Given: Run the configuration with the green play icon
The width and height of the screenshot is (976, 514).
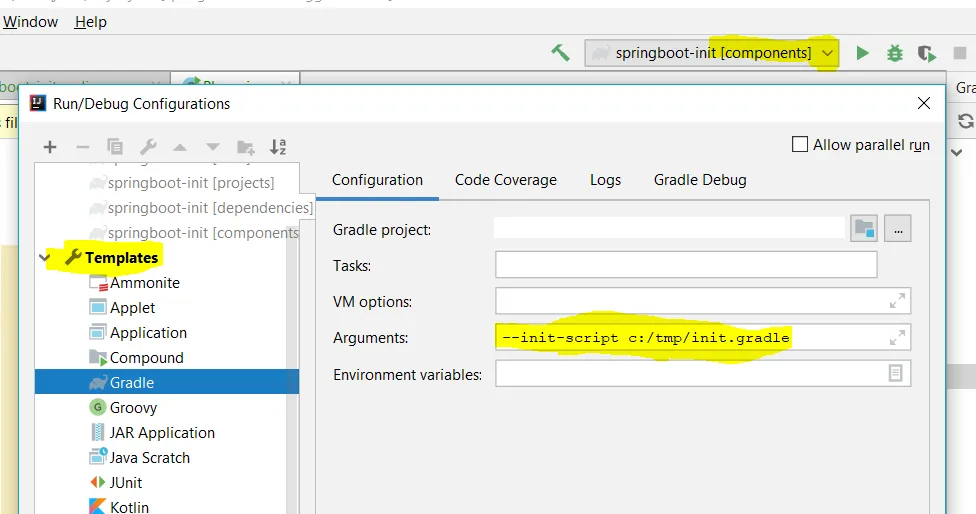Looking at the screenshot, I should (x=862, y=53).
